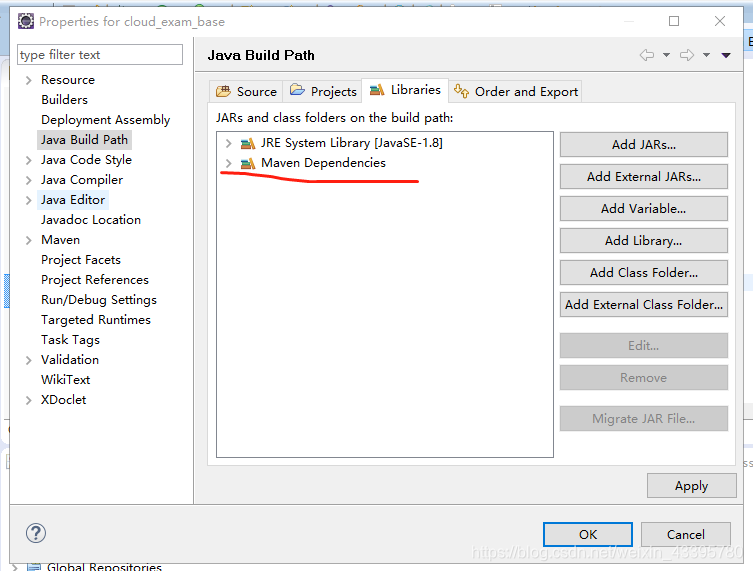This screenshot has height=571, width=753.
Task: Click the Apply button
Action: pyautogui.click(x=692, y=486)
